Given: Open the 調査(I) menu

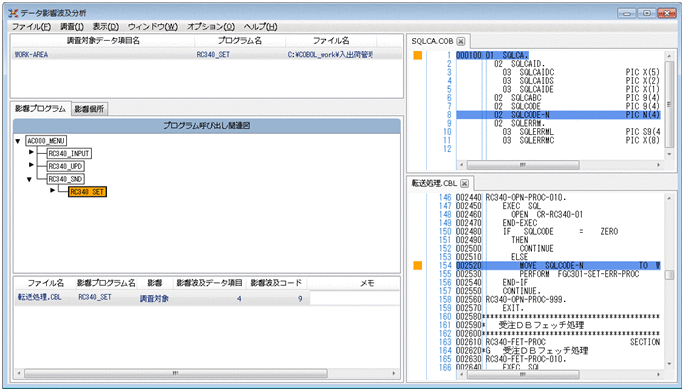Looking at the screenshot, I should click(72, 27).
